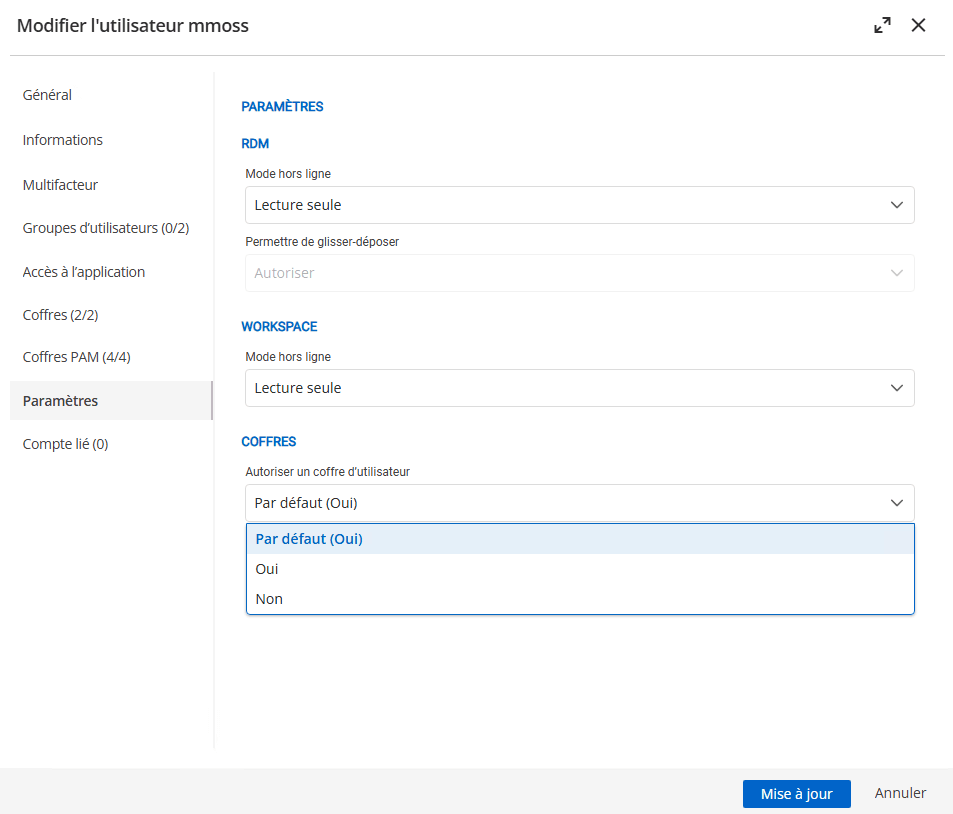The width and height of the screenshot is (953, 814).
Task: Switch to the Général section
Action: [47, 94]
